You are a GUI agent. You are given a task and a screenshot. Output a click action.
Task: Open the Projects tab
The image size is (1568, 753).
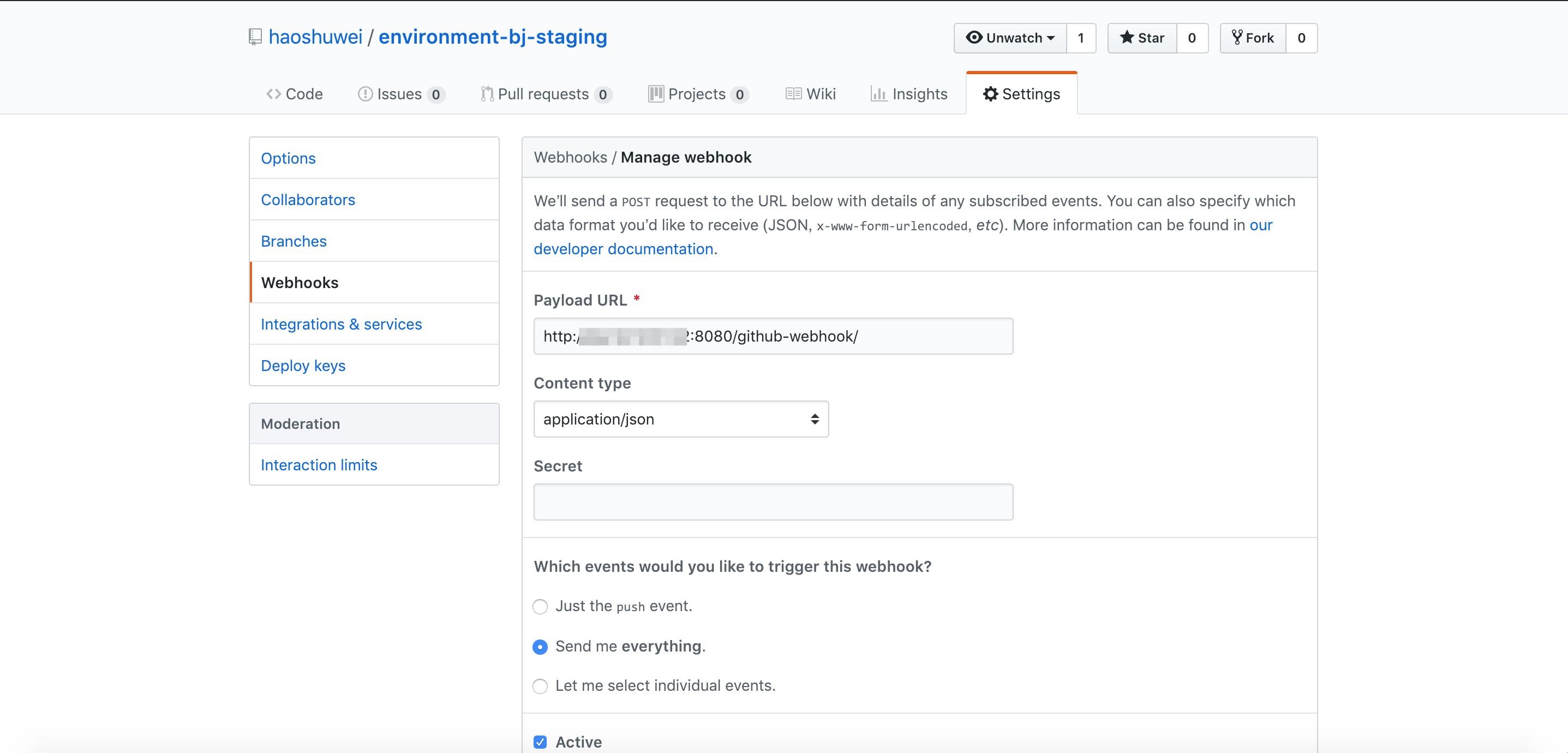click(698, 94)
